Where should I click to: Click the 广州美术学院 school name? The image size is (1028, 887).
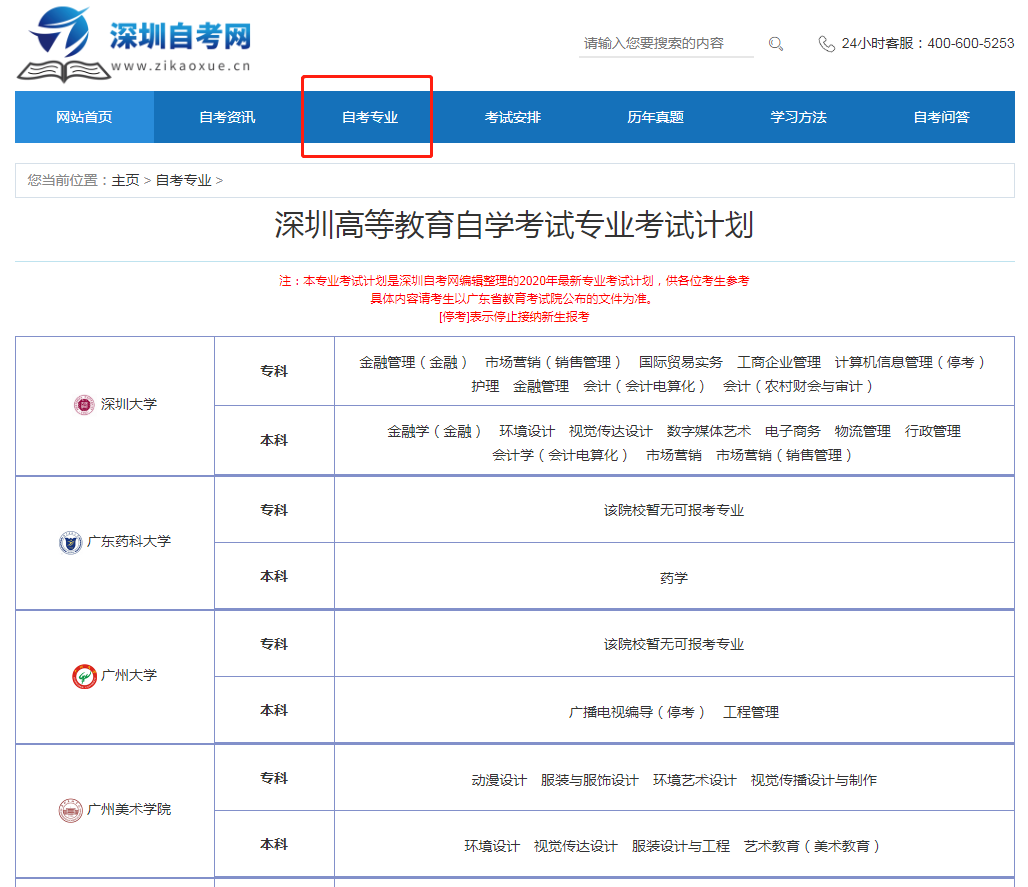(x=129, y=810)
